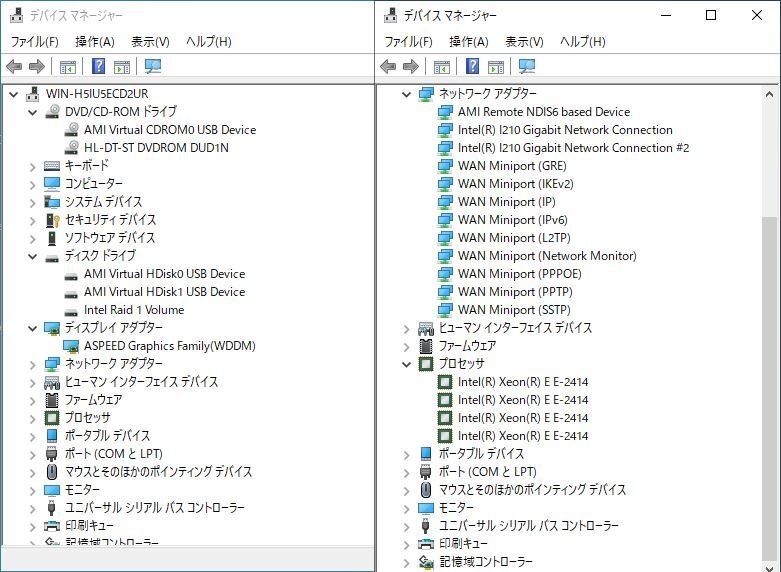
Task: Open 操作(A) menu in right window
Action: point(469,42)
